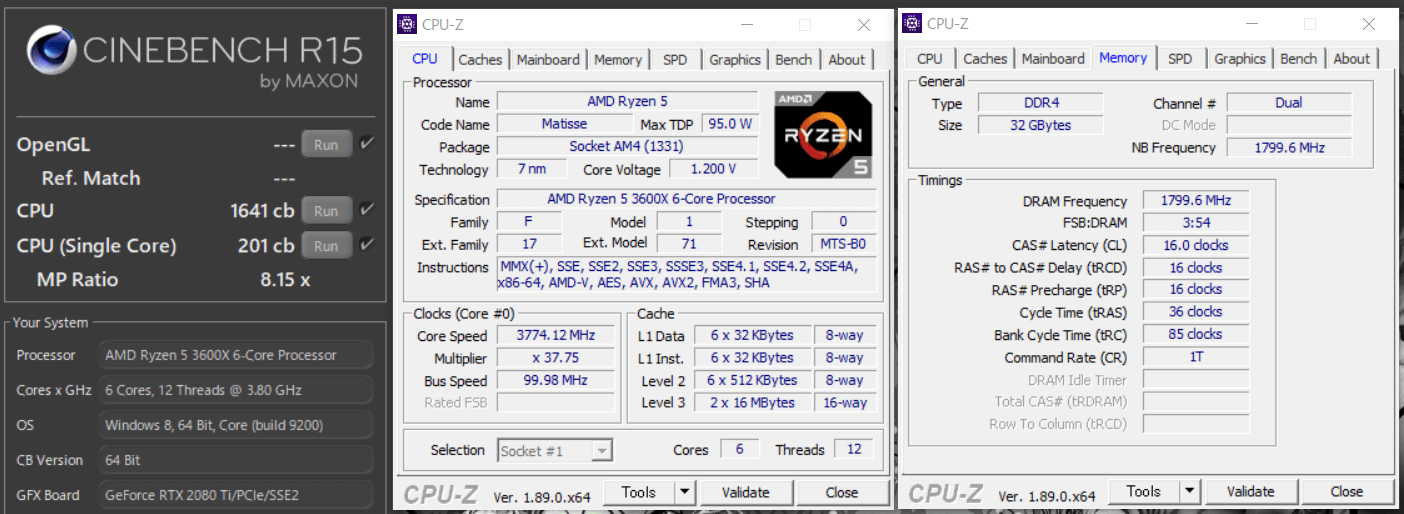Click the Cores x GHz field in Cinebench
This screenshot has height=514, width=1404.
pyautogui.click(x=236, y=390)
